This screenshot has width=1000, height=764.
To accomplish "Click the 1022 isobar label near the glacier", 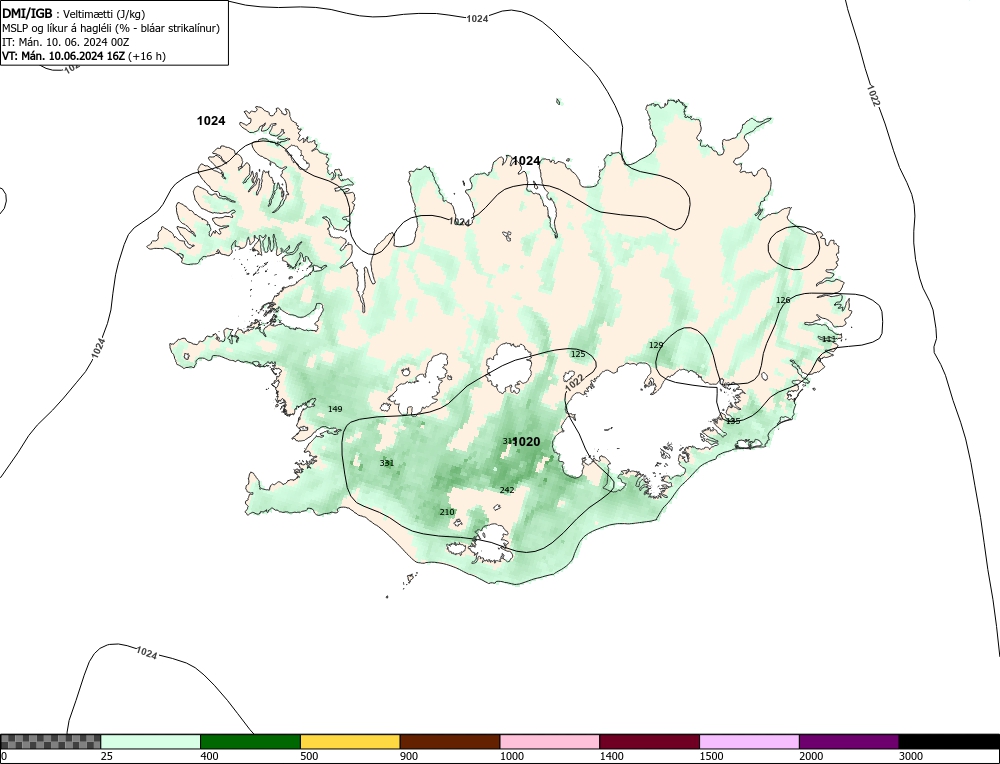I will pyautogui.click(x=574, y=382).
